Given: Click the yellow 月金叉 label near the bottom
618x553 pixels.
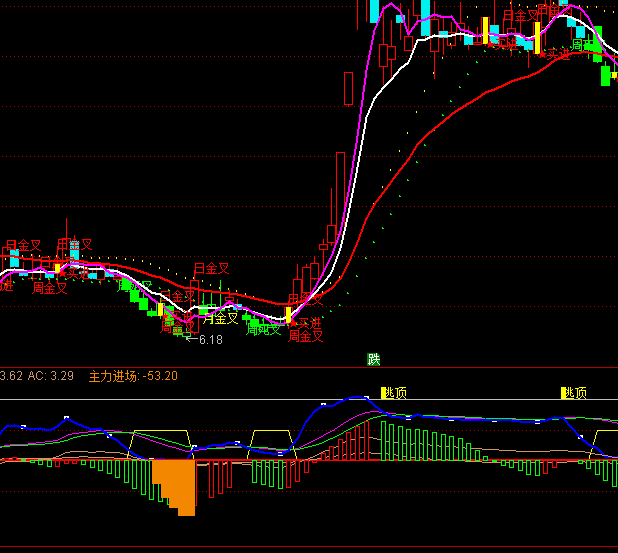Looking at the screenshot, I should [x=220, y=319].
